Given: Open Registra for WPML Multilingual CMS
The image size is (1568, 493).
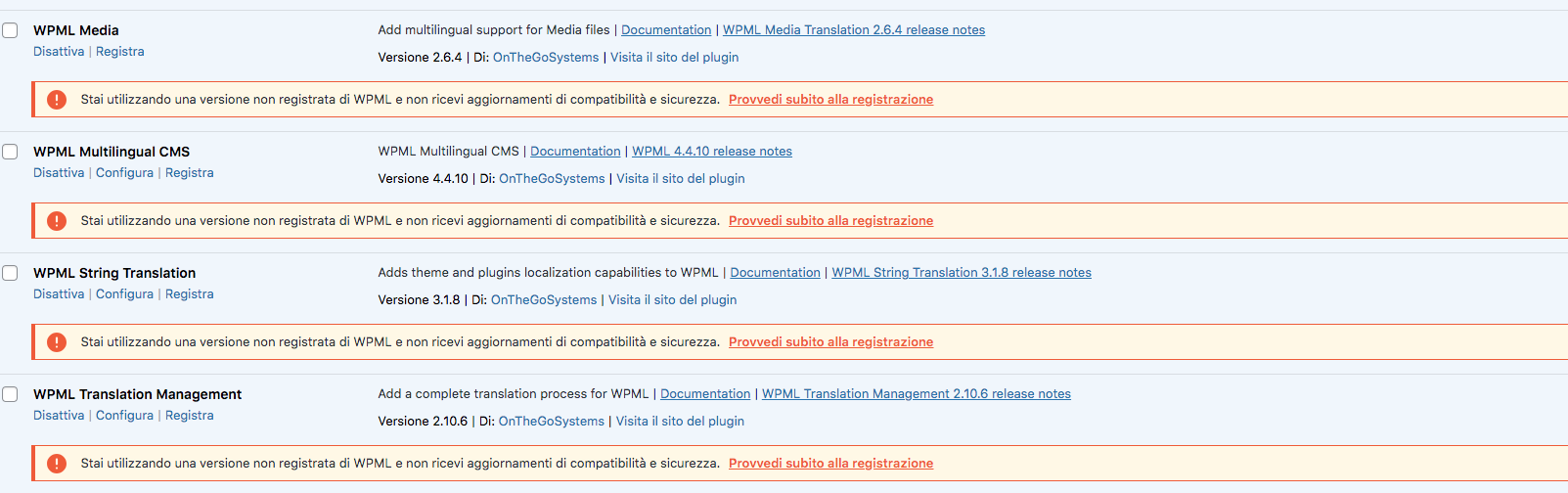Looking at the screenshot, I should tap(190, 173).
